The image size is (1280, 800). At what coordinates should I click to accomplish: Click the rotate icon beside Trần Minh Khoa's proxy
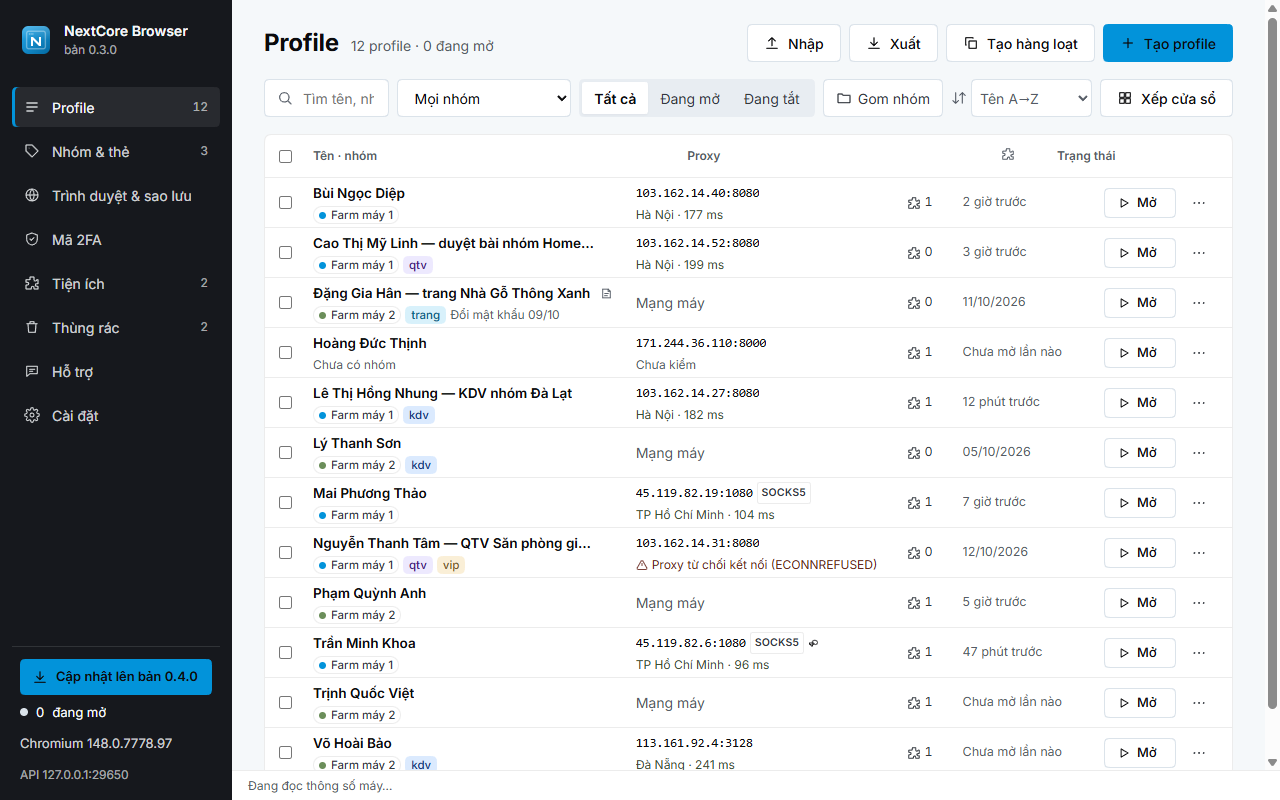813,643
